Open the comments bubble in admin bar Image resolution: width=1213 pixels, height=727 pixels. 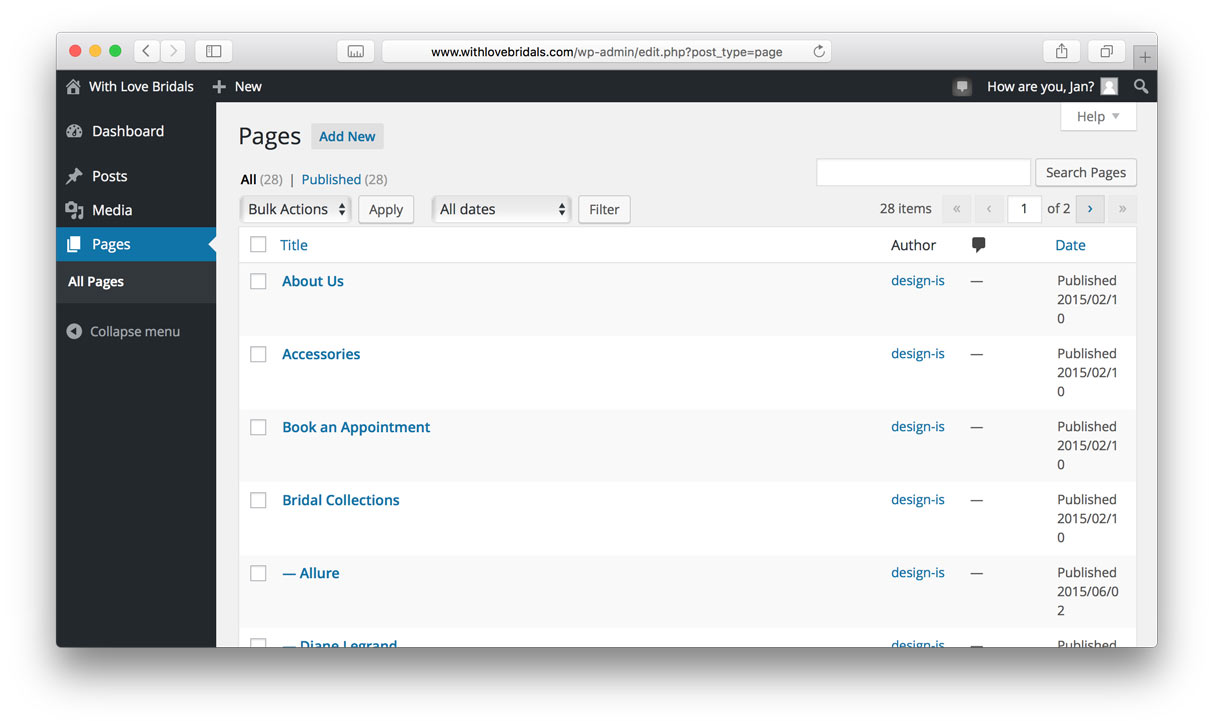tap(962, 87)
